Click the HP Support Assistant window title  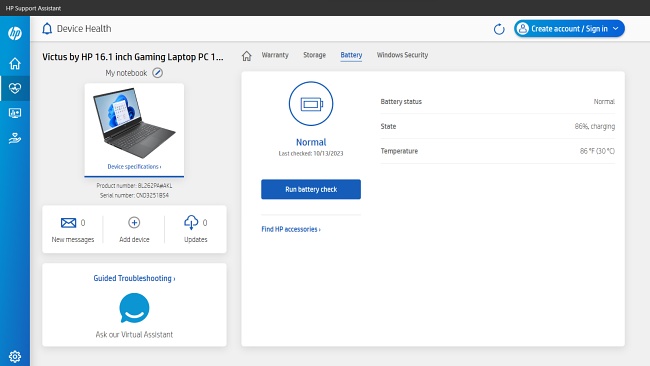click(x=33, y=8)
